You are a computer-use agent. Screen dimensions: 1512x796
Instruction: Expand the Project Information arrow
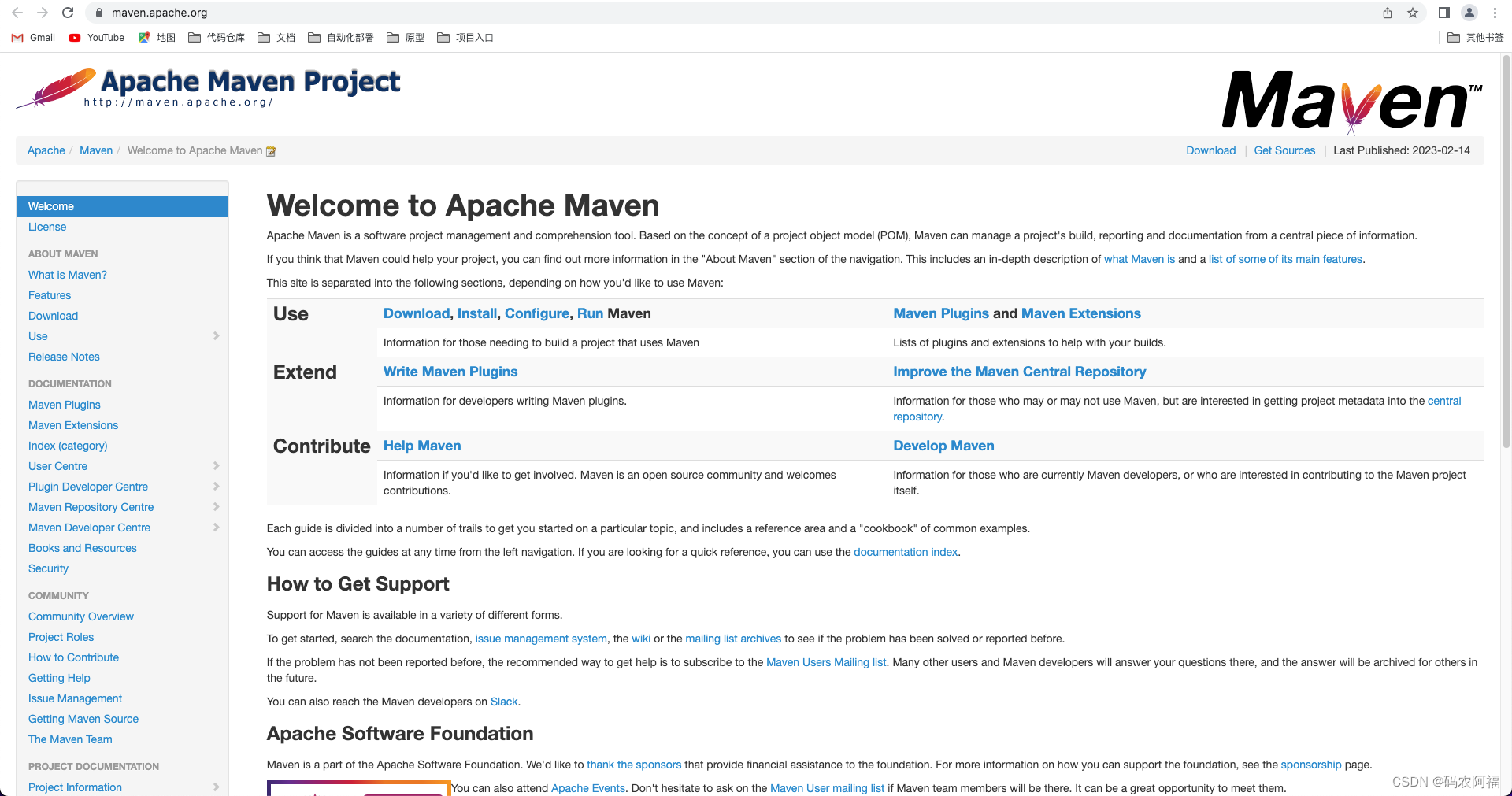[216, 787]
